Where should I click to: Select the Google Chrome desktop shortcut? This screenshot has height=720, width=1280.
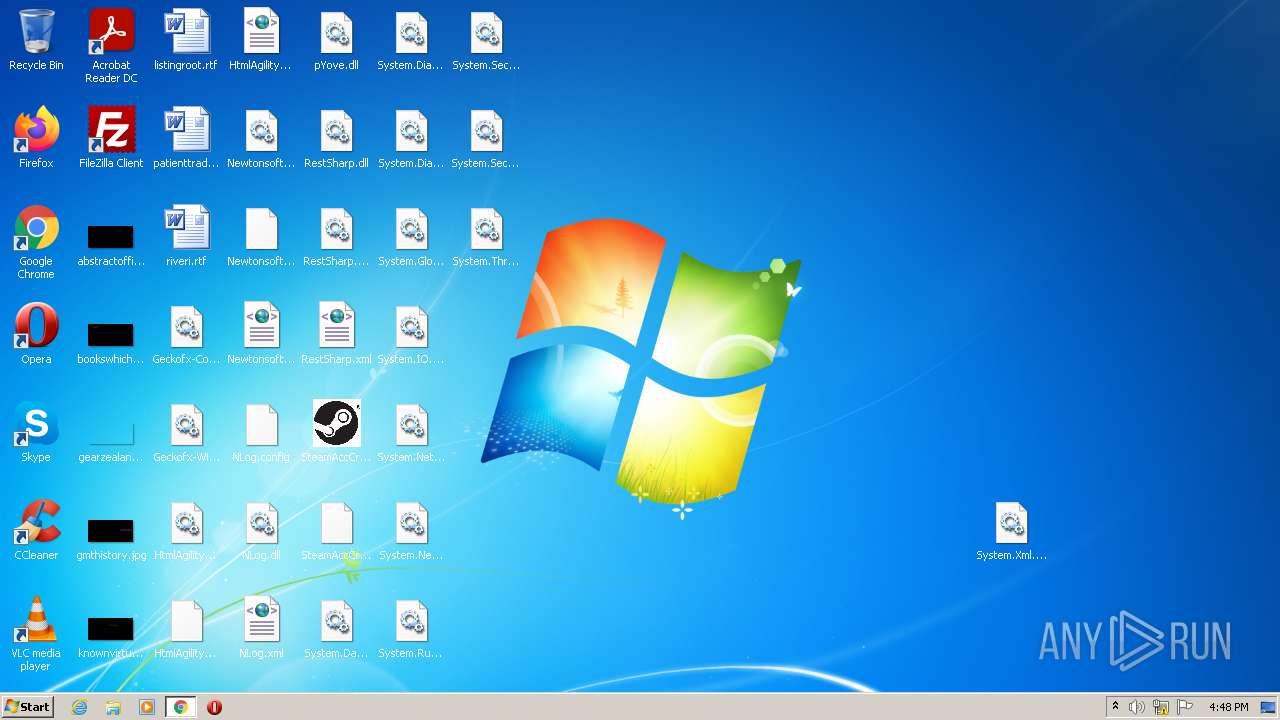tap(36, 242)
